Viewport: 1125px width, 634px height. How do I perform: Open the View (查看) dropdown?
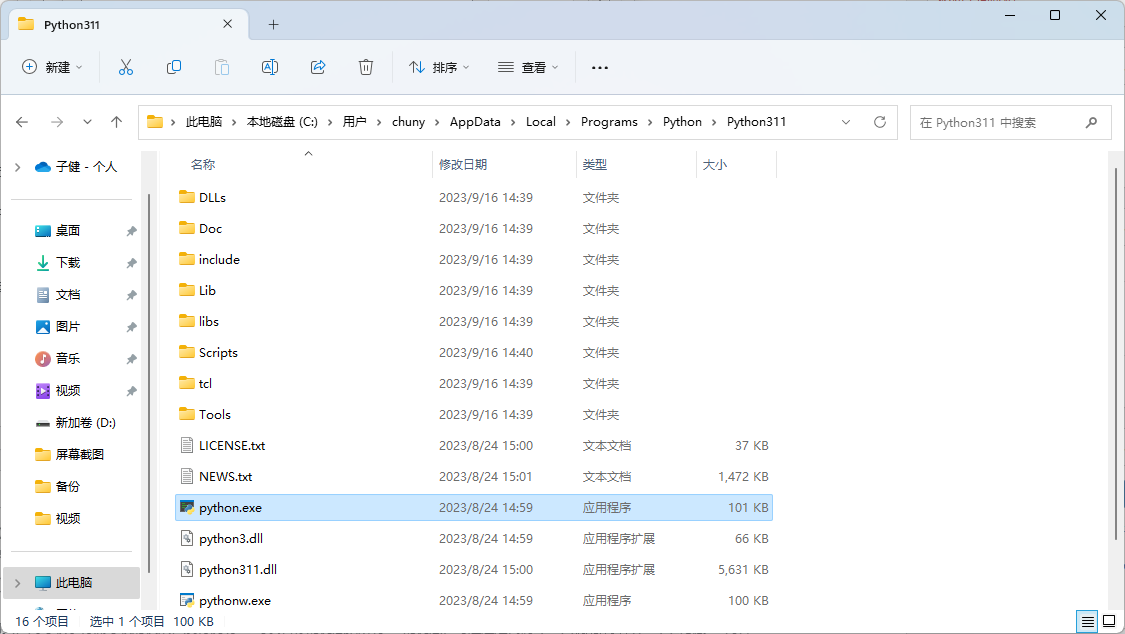coord(528,67)
